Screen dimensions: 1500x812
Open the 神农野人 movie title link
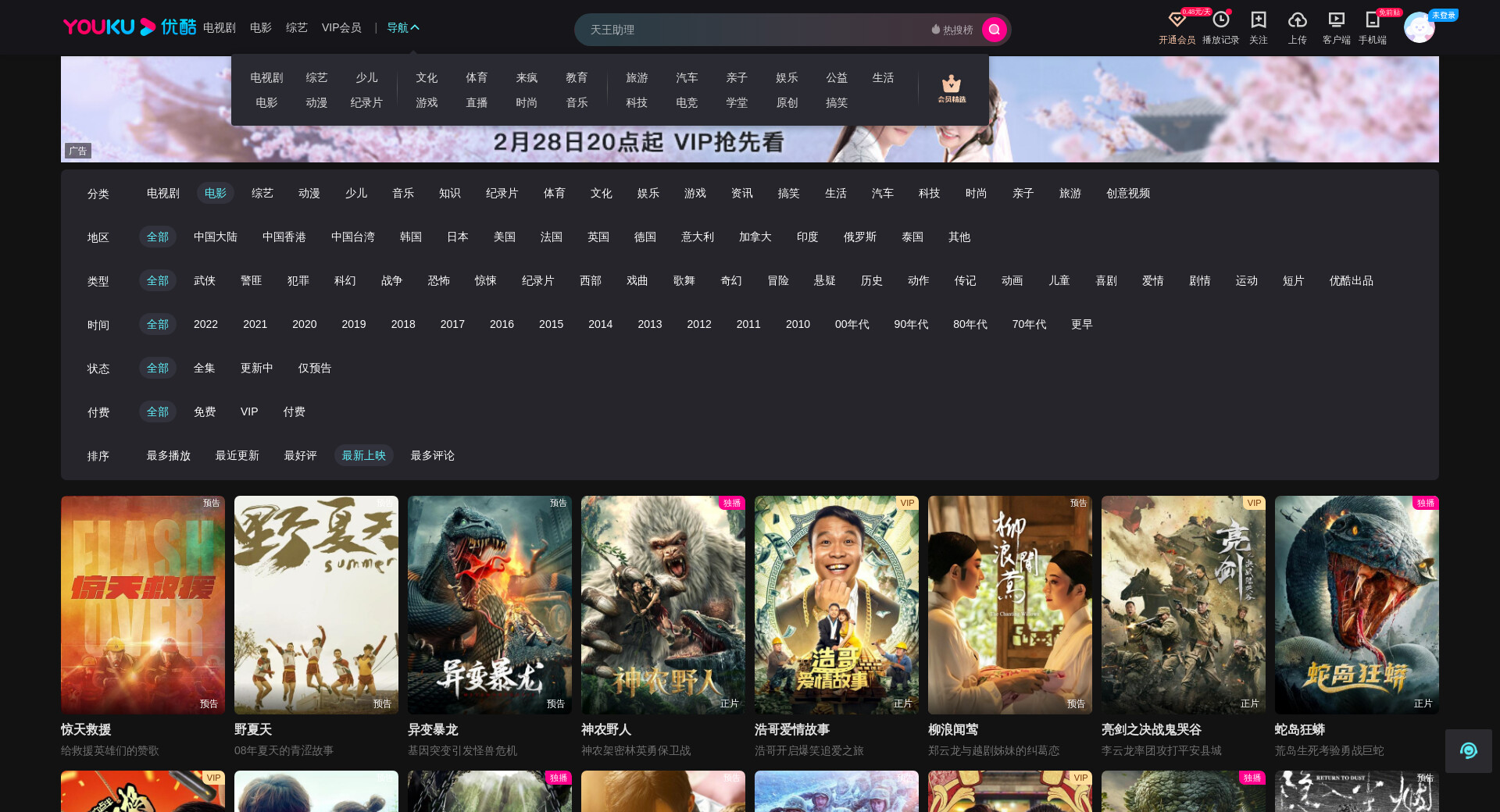pos(606,729)
